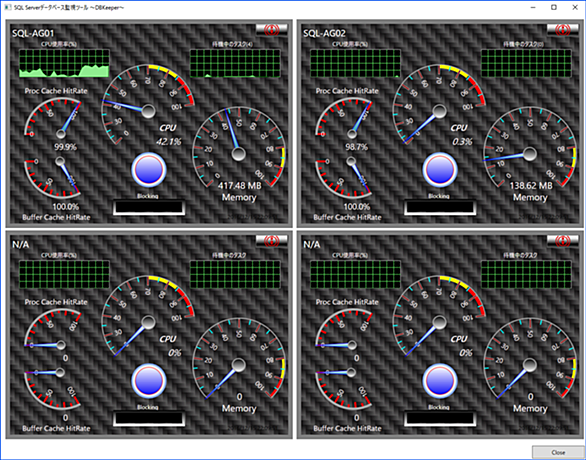Click the blue Blocking indicator for SQL-AG02

(x=440, y=170)
